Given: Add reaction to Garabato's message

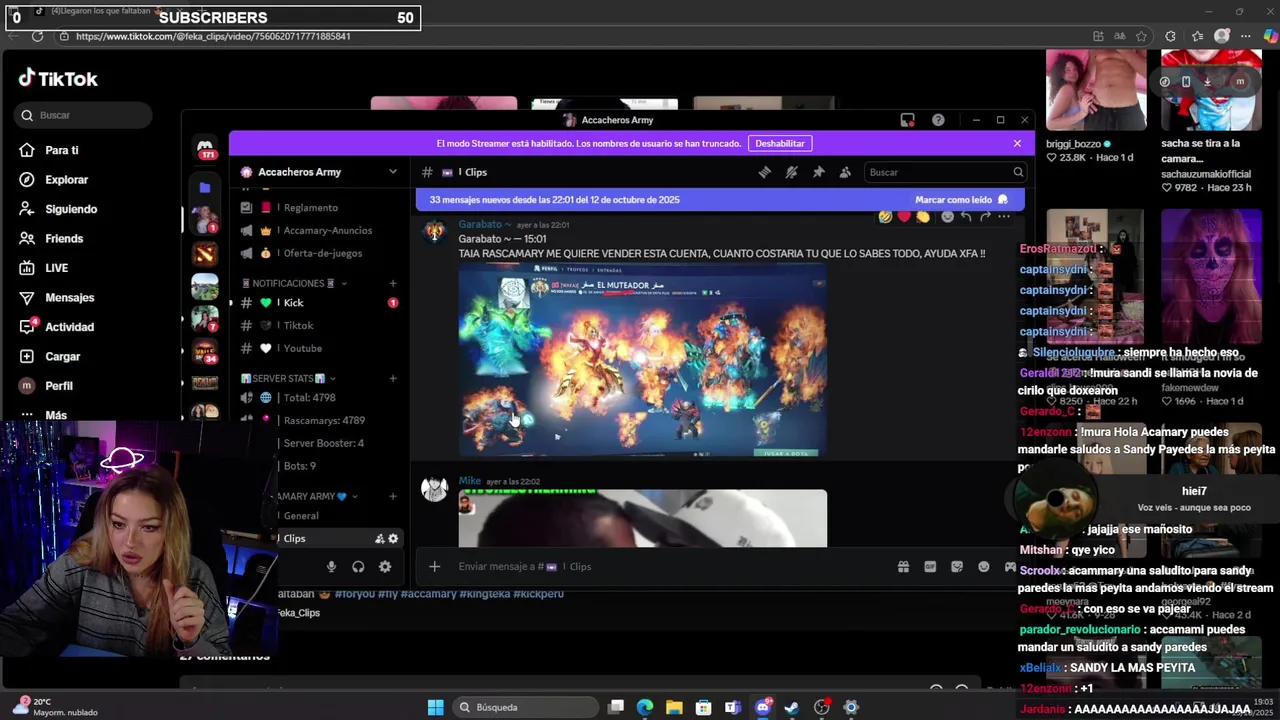Looking at the screenshot, I should [x=947, y=216].
